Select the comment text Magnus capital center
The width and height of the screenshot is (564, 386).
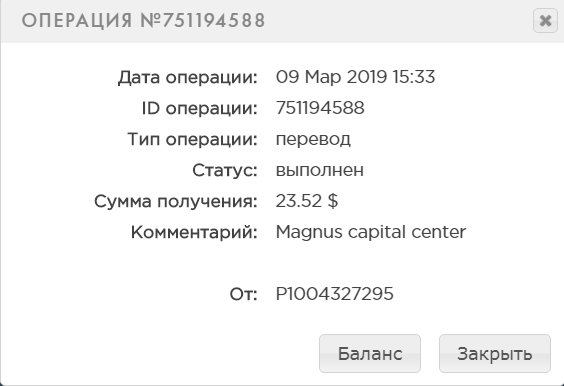coord(370,232)
